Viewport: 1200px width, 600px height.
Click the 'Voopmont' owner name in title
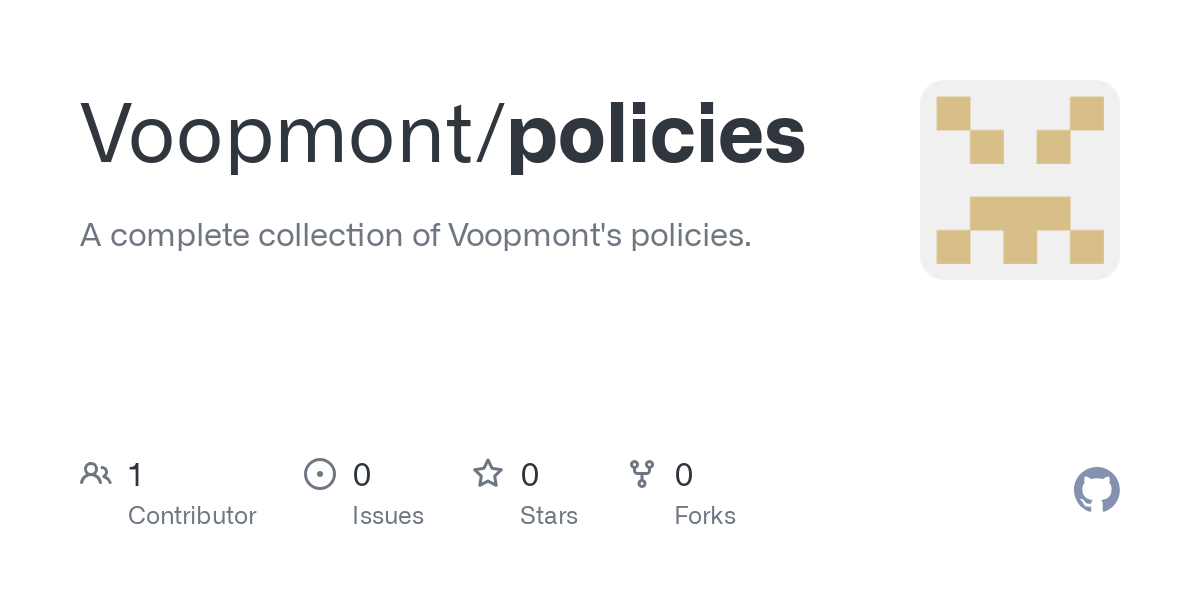pyautogui.click(x=280, y=135)
